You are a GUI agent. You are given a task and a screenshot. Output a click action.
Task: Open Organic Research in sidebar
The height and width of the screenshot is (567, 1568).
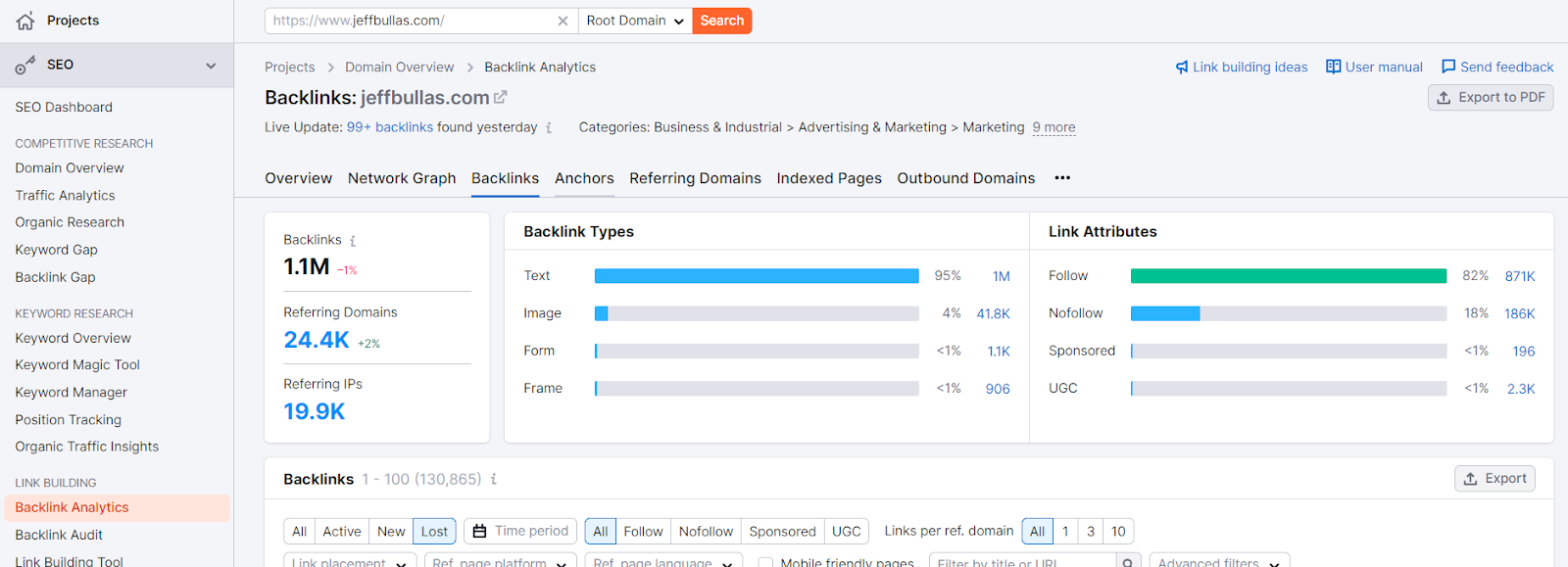click(x=70, y=222)
